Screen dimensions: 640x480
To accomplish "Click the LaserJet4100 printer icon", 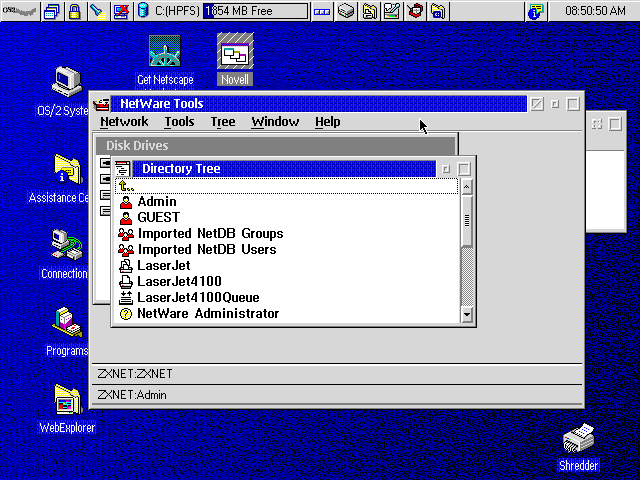I will coord(126,282).
